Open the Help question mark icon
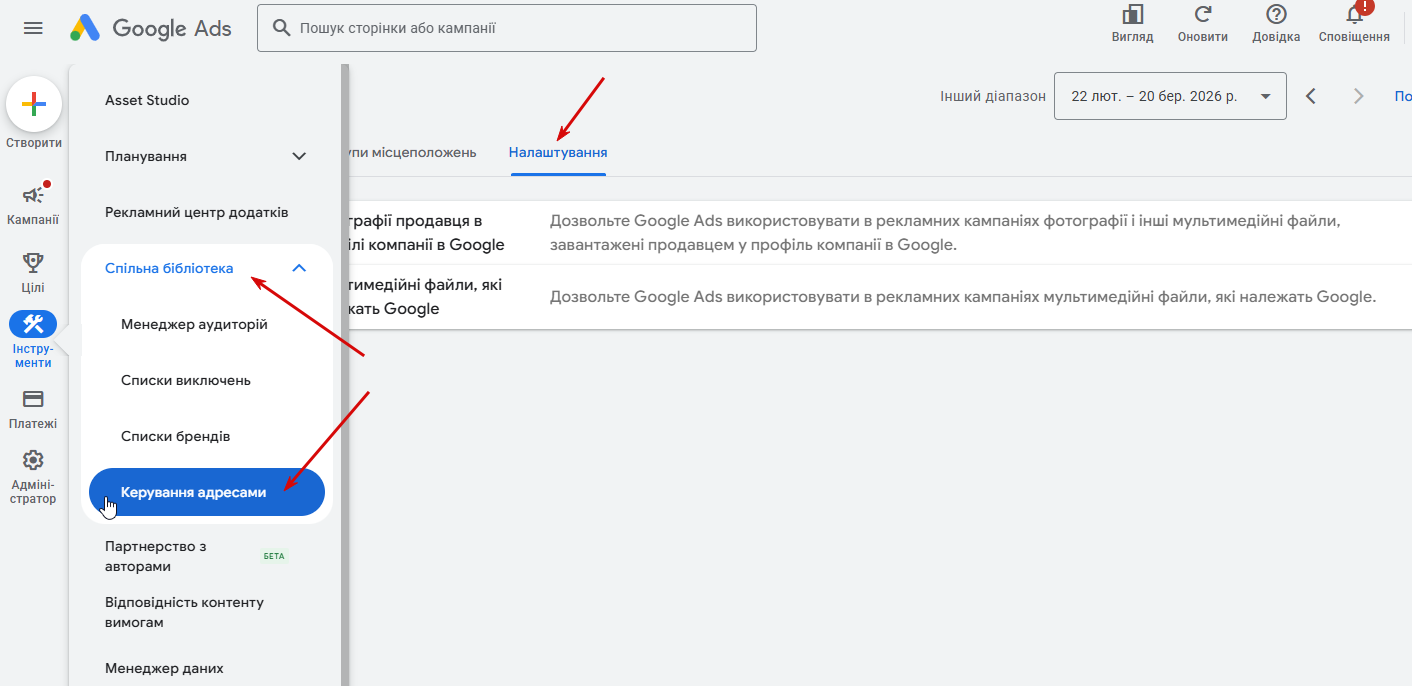 click(x=1276, y=14)
